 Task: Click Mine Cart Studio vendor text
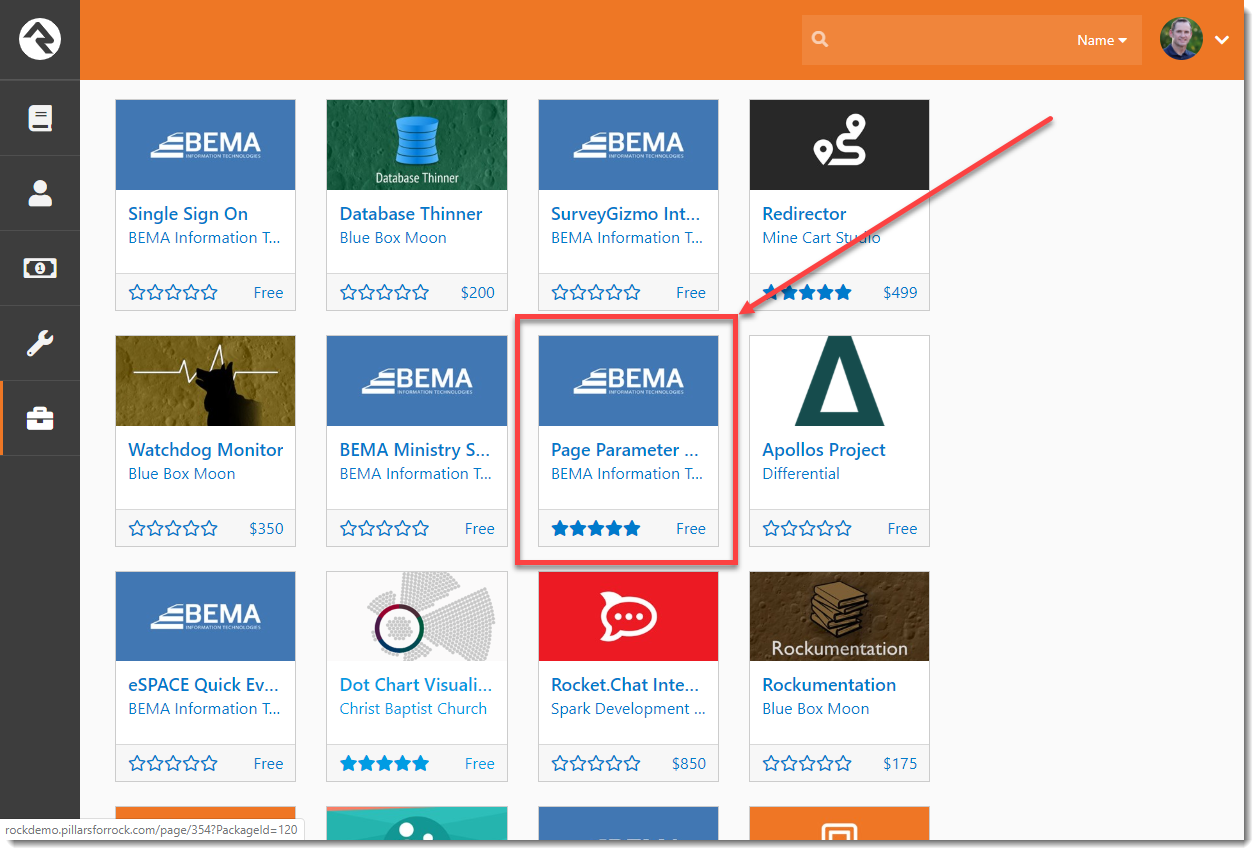[x=821, y=238]
